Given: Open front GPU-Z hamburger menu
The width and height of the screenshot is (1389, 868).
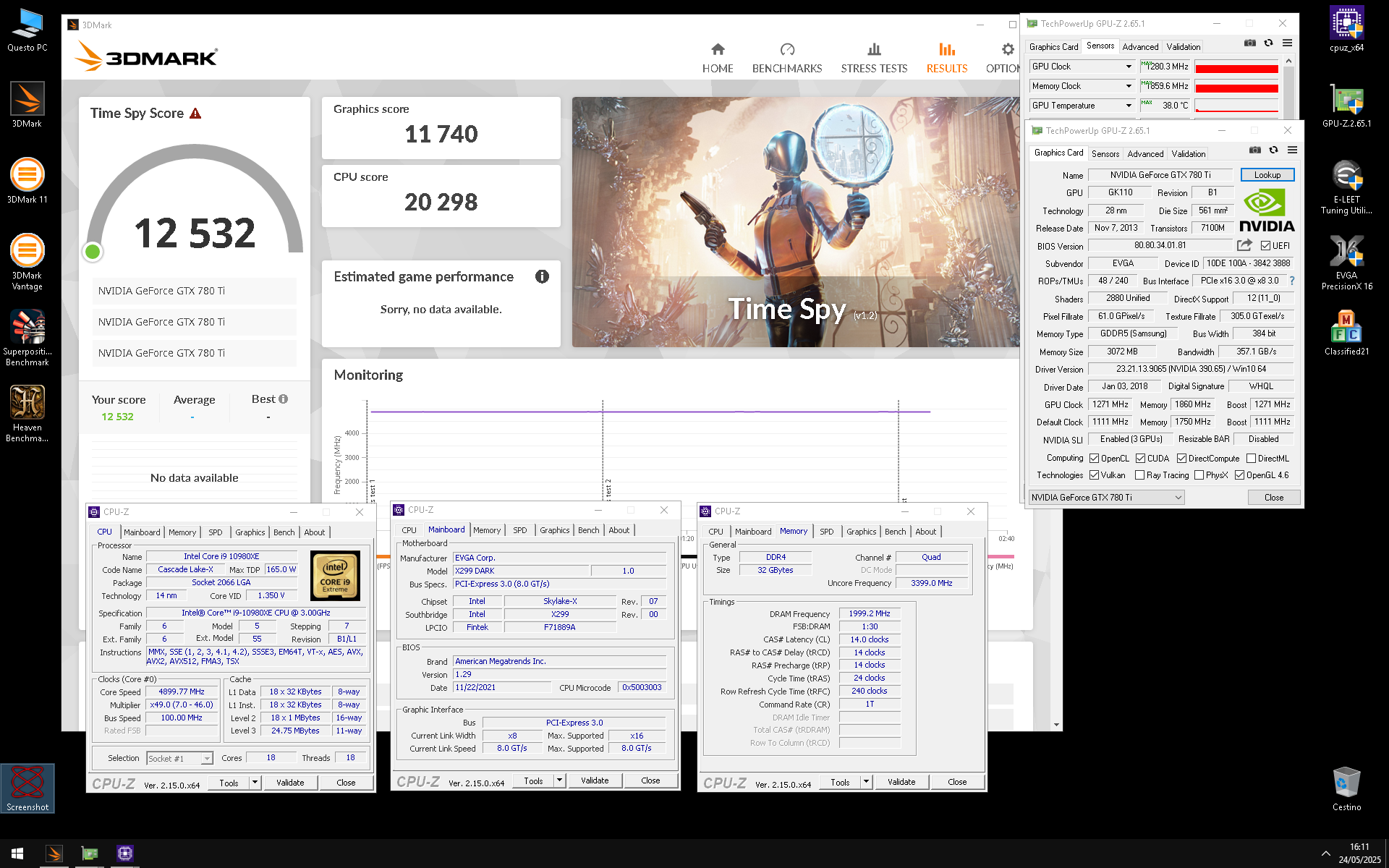Looking at the screenshot, I should [1292, 150].
